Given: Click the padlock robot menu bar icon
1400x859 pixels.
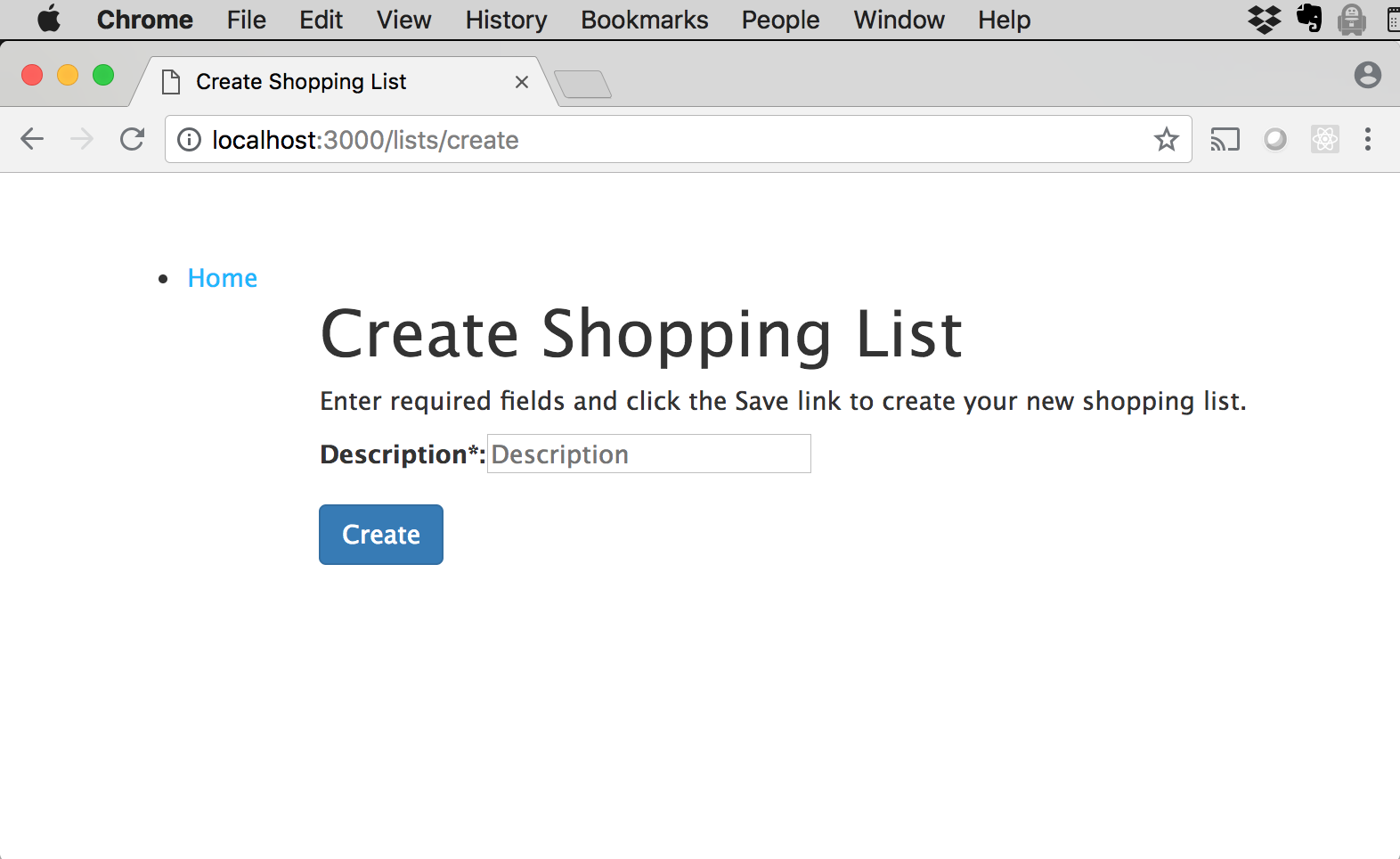Looking at the screenshot, I should 1352,19.
